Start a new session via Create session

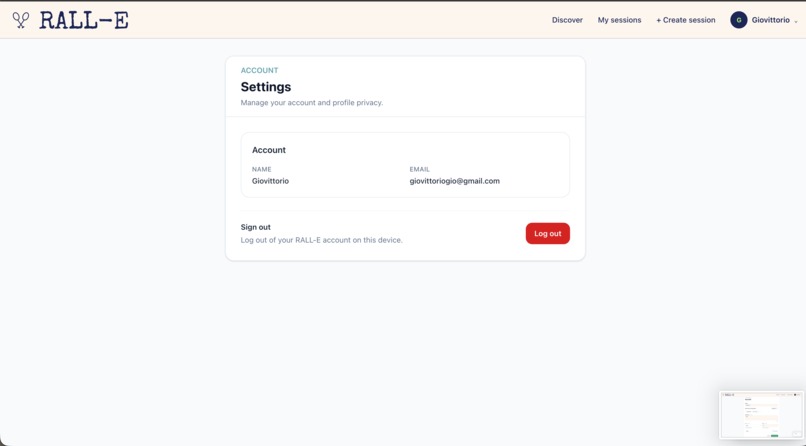tap(685, 20)
